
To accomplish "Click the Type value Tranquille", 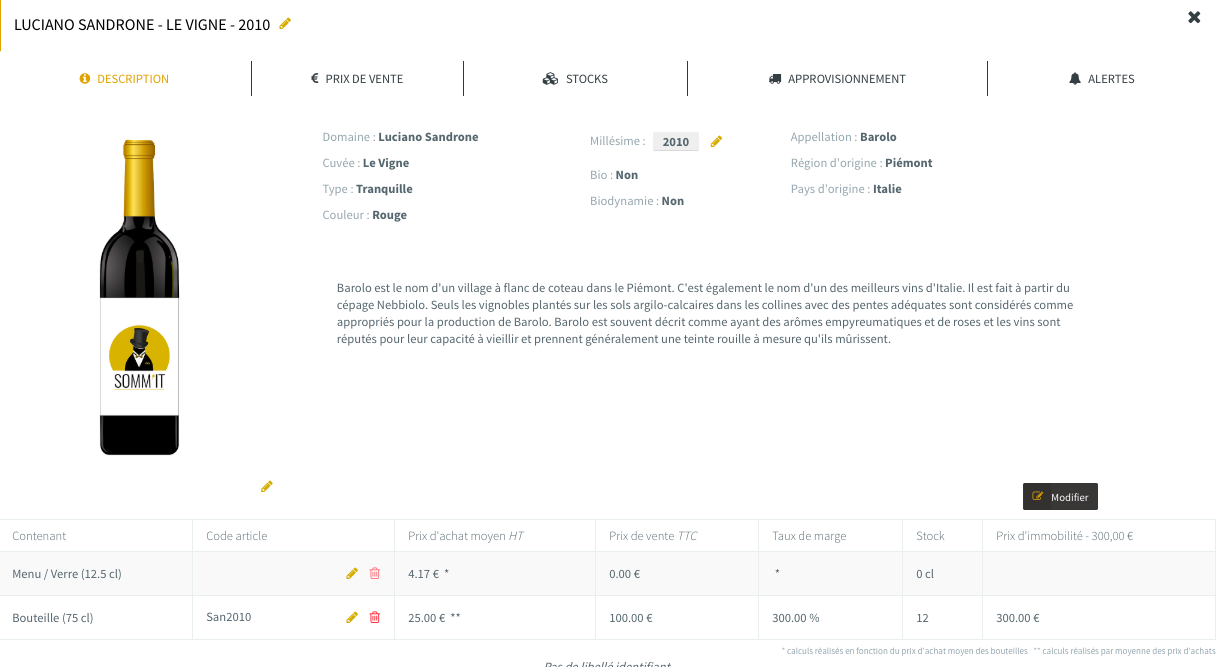I will point(384,189).
